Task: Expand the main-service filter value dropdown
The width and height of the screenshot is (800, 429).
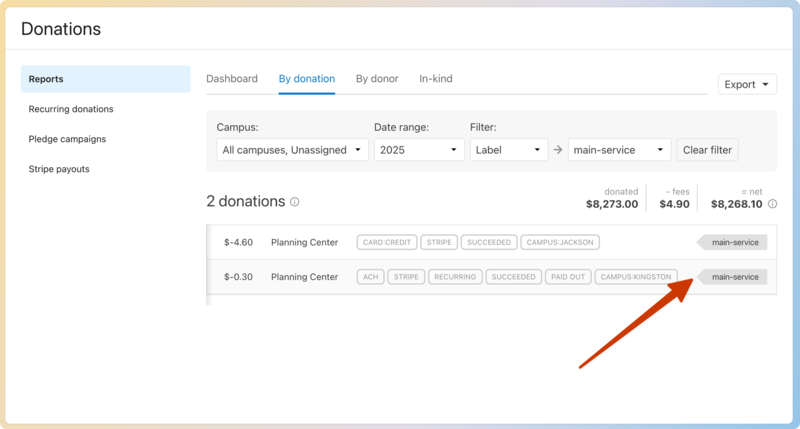Action: click(619, 150)
